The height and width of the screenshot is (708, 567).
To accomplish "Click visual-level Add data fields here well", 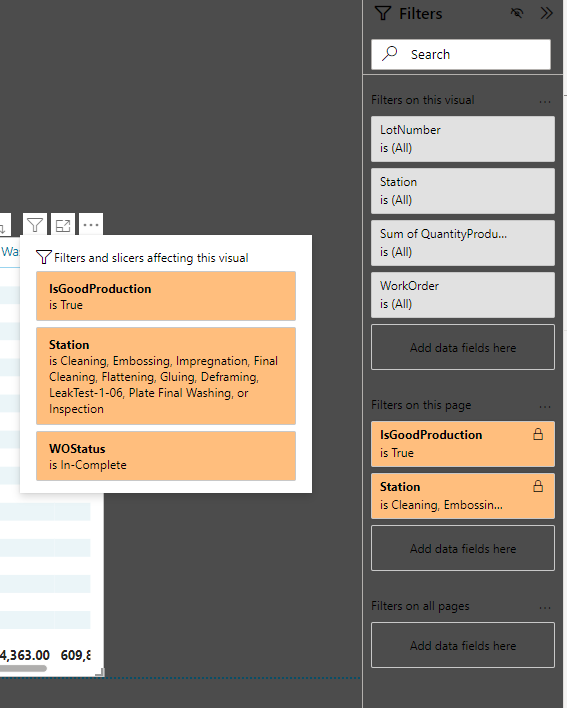I will (x=463, y=347).
